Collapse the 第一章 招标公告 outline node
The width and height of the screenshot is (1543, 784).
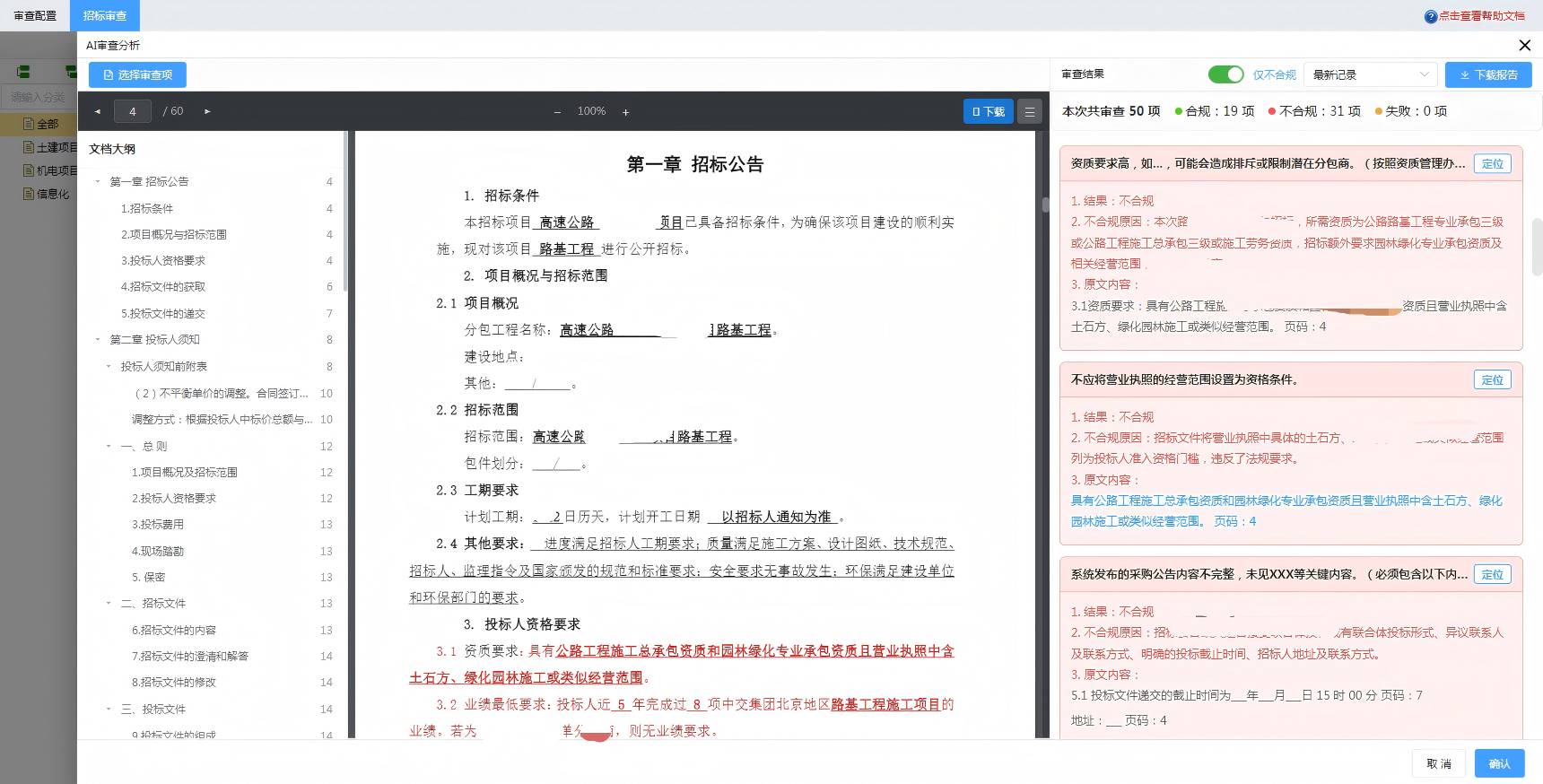click(98, 182)
